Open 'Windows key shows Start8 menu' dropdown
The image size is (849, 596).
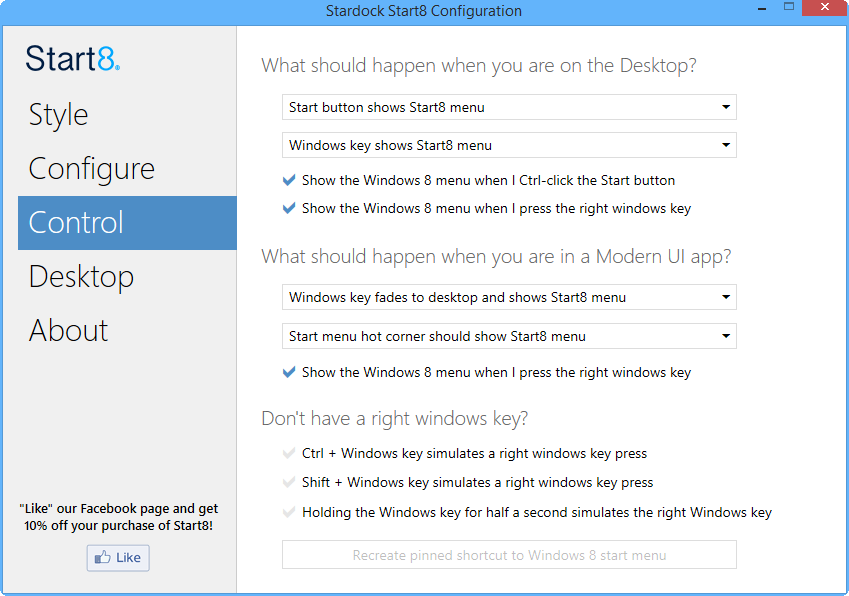point(509,145)
